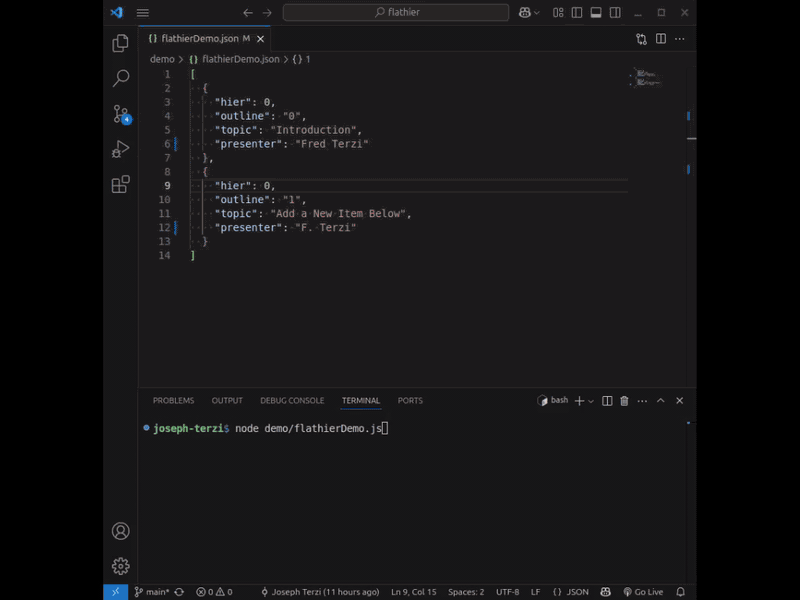The height and width of the screenshot is (600, 800).
Task: Click Ln 9, Col 15 cursor position
Action: [414, 592]
